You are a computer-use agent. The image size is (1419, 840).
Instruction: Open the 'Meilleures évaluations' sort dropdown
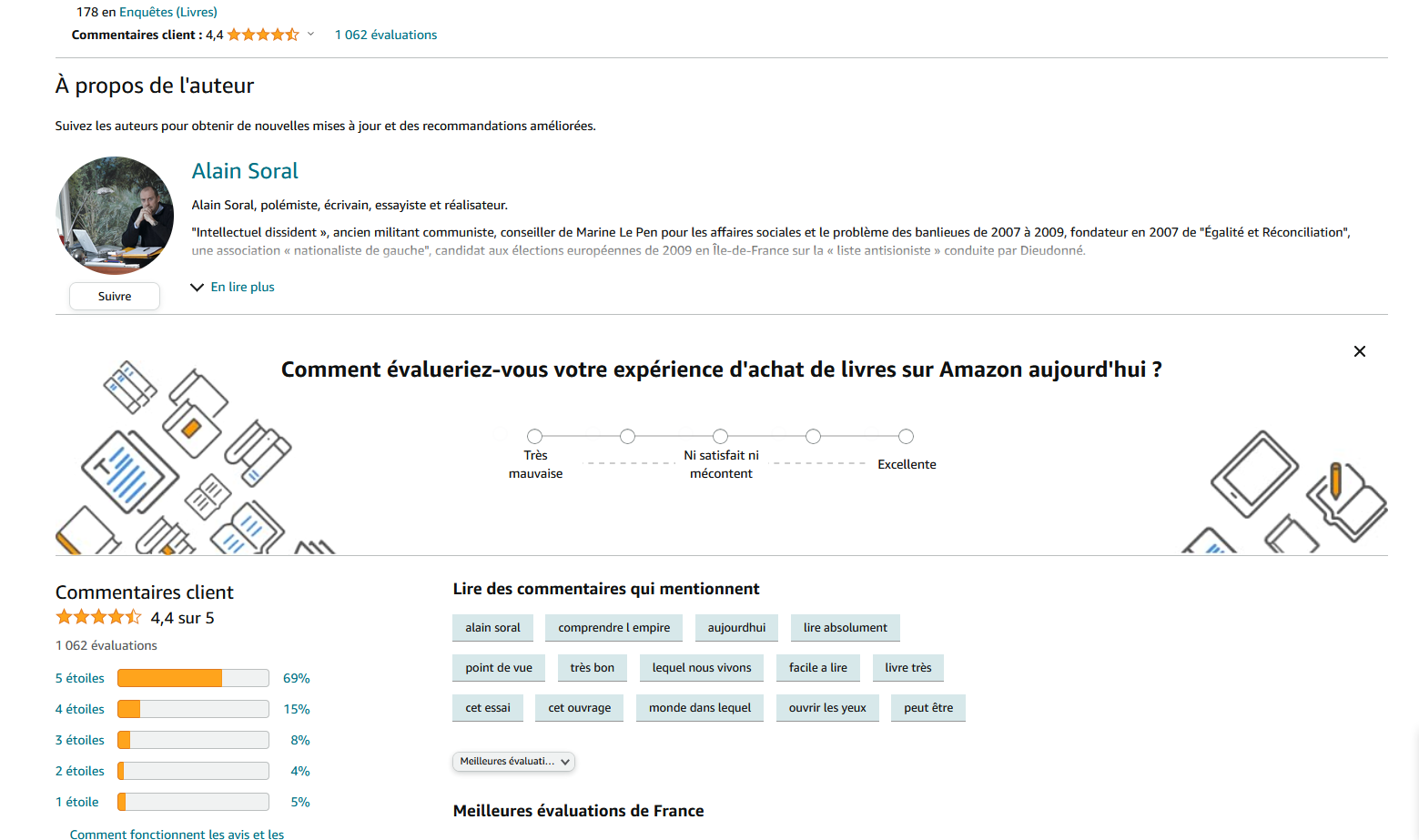click(513, 762)
